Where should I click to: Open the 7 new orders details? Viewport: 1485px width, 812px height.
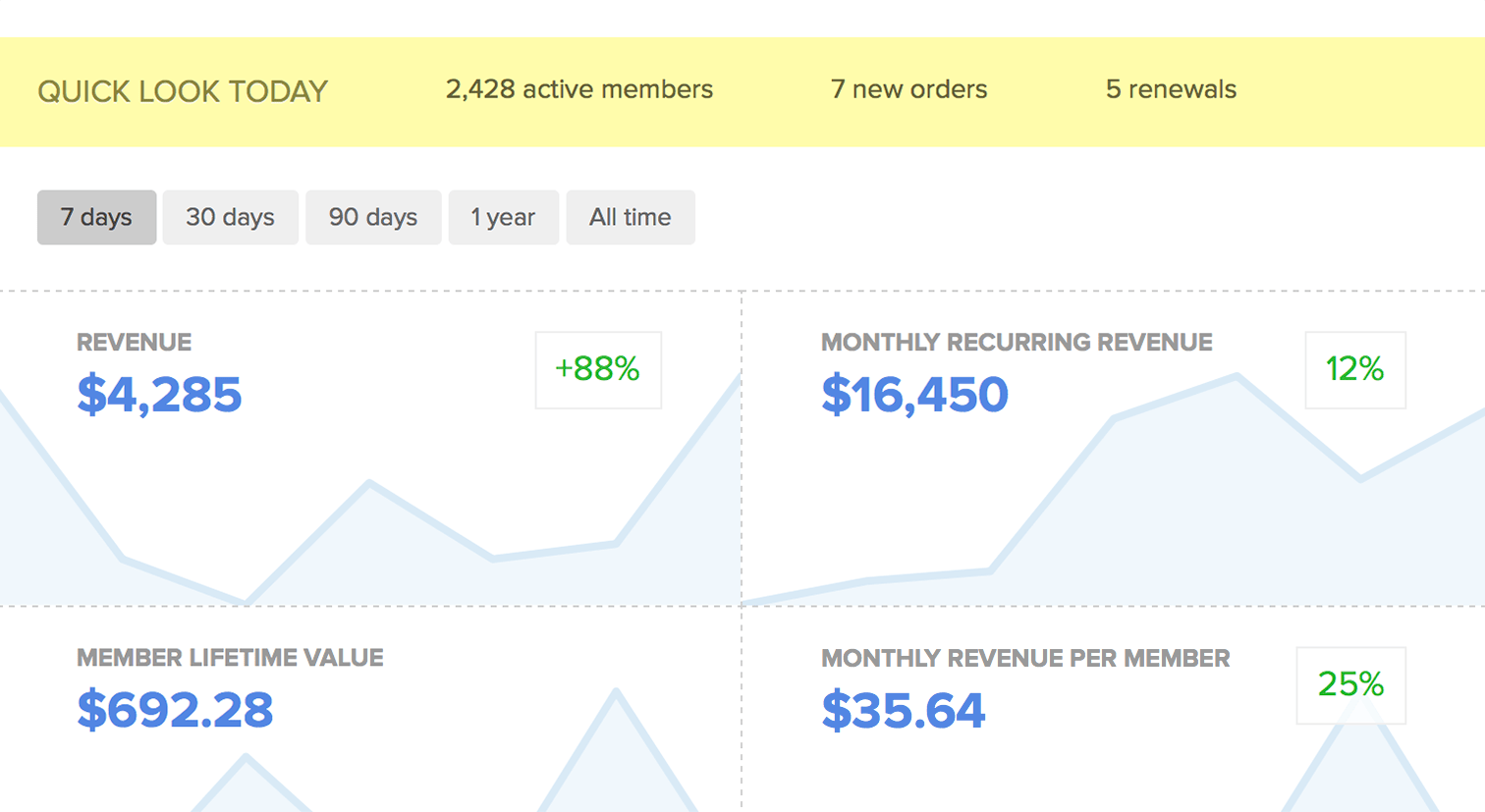(x=908, y=89)
